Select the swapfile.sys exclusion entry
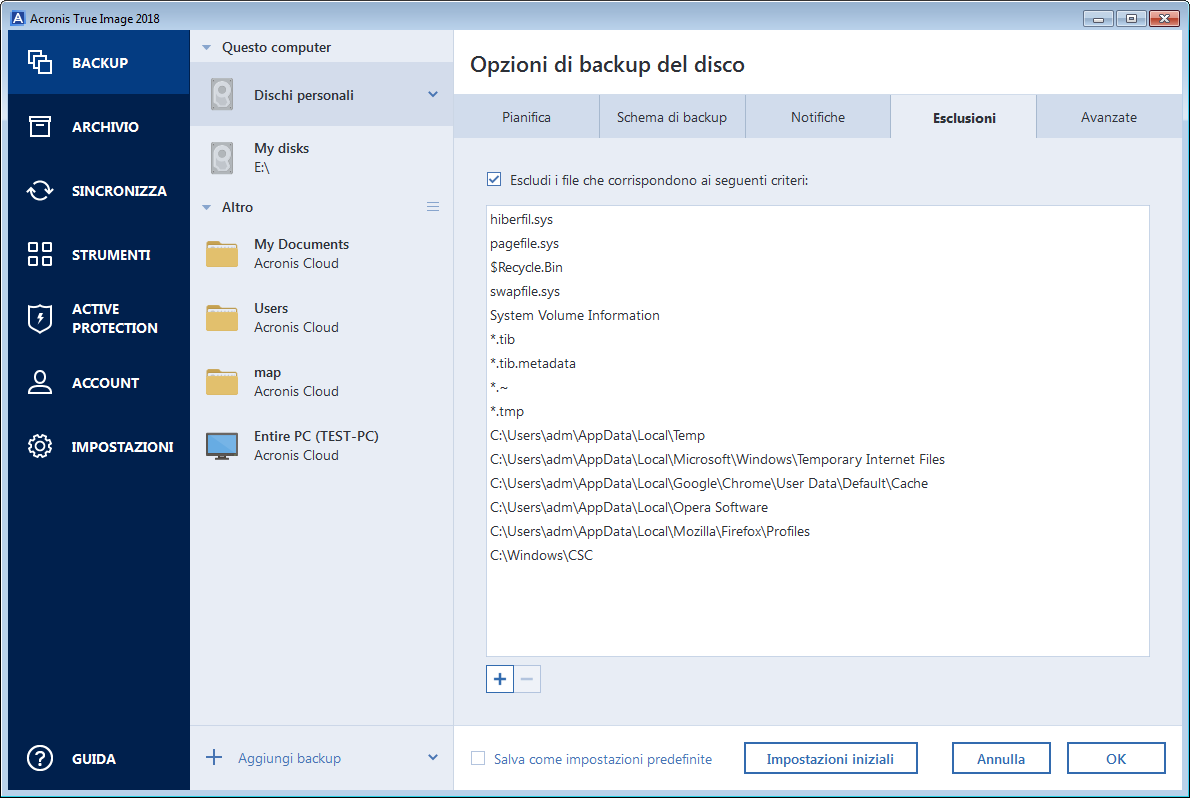1190x798 pixels. (x=817, y=291)
